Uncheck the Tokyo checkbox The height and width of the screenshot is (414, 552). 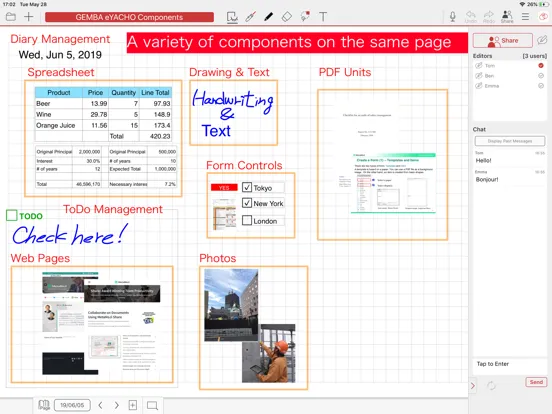pos(247,187)
